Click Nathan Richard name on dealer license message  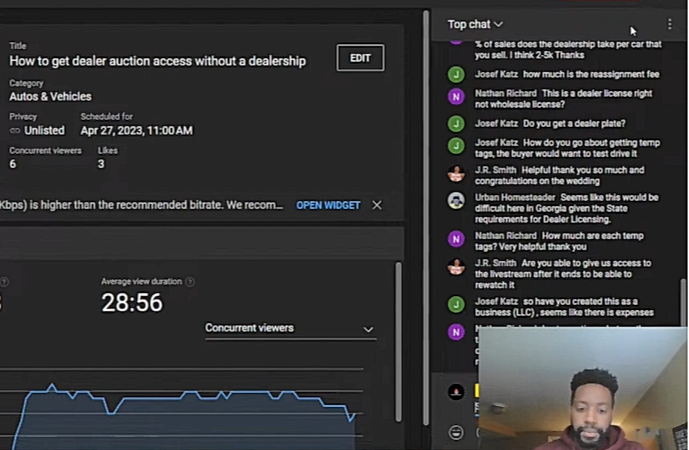click(505, 93)
